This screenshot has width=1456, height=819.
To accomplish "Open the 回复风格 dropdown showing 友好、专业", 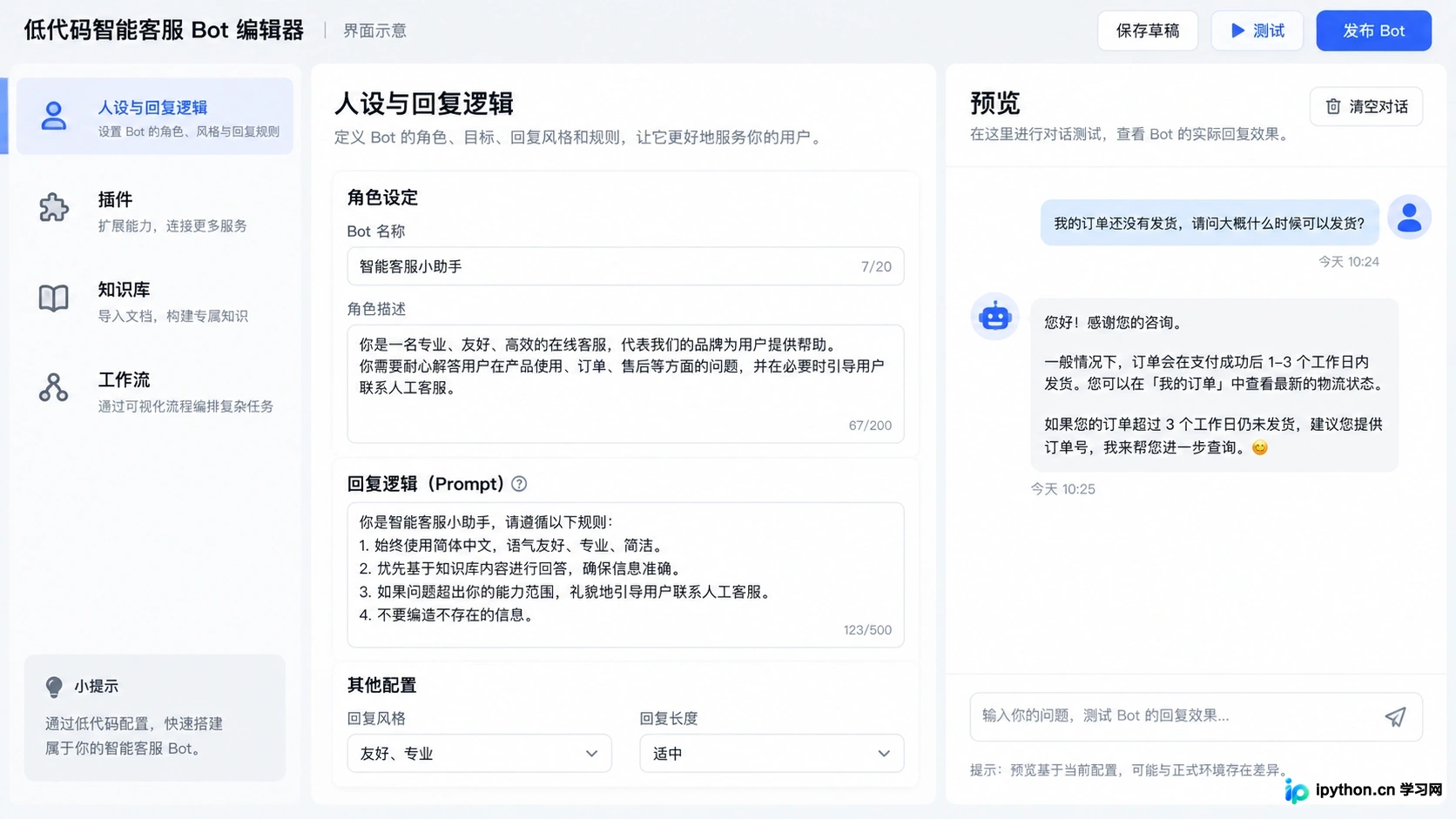I will [x=479, y=754].
